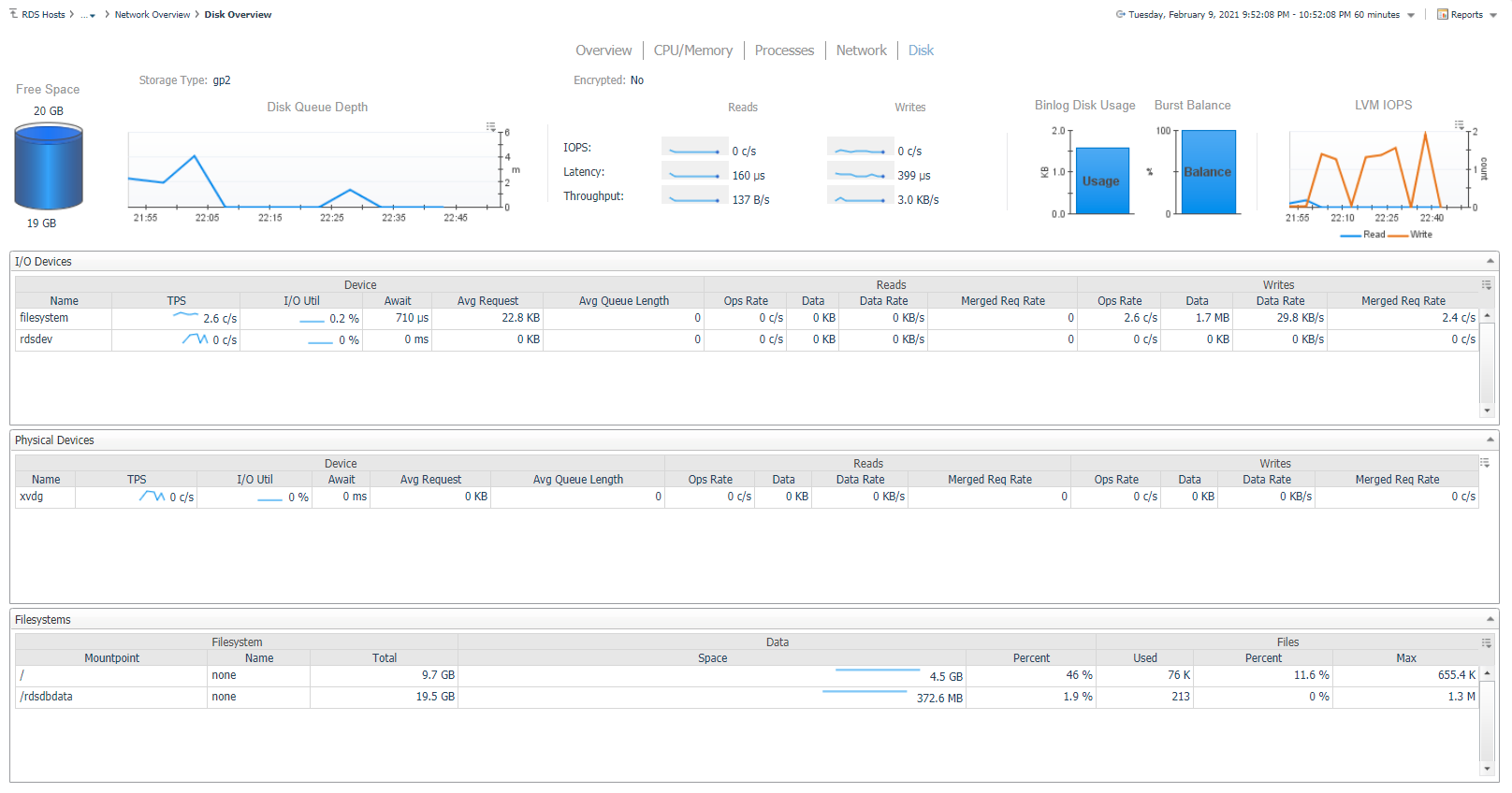Open the I/O Devices table customizer icon
Viewport: 1512px width, 793px height.
tap(1486, 284)
